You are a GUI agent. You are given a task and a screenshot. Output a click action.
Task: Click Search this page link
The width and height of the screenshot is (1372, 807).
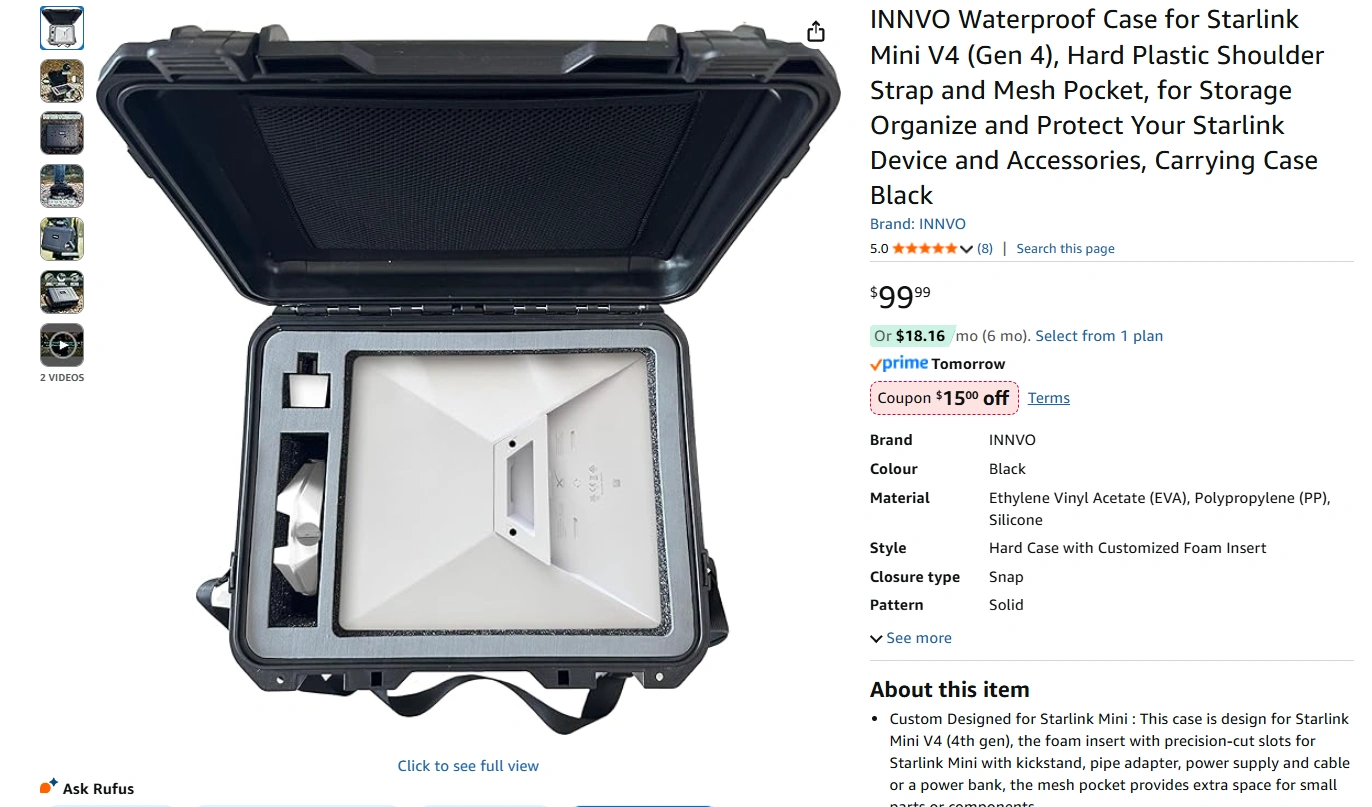(x=1065, y=249)
